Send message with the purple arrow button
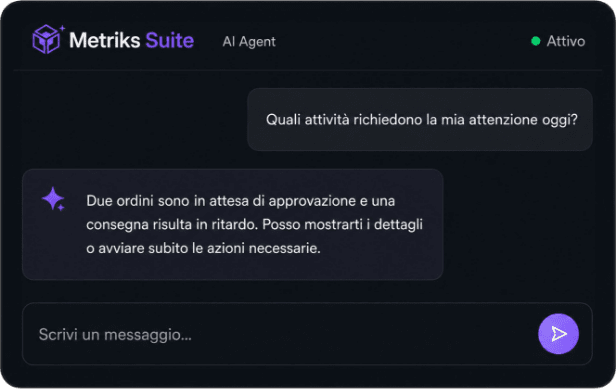 click(x=558, y=334)
